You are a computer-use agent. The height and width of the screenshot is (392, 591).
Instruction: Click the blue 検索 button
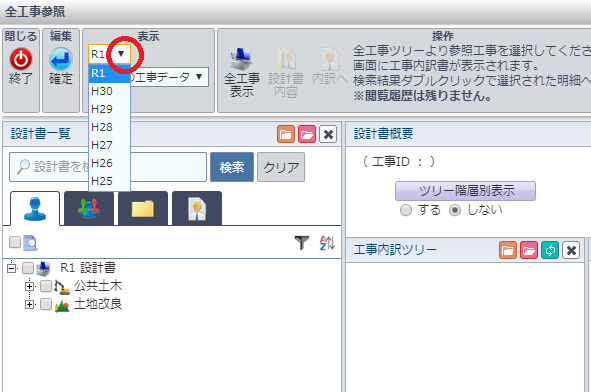click(x=232, y=167)
